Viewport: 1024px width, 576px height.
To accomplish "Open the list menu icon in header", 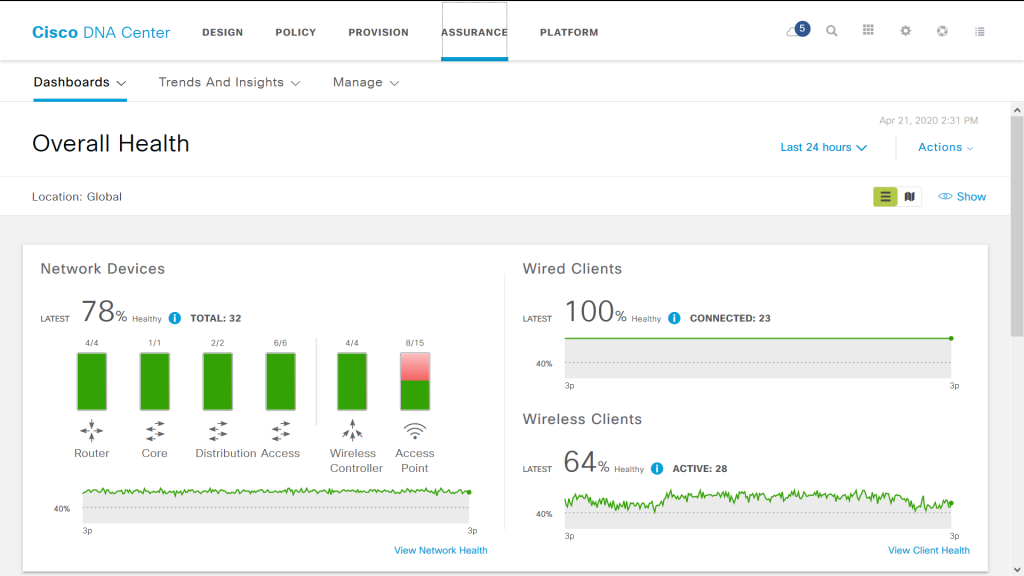I will click(980, 31).
